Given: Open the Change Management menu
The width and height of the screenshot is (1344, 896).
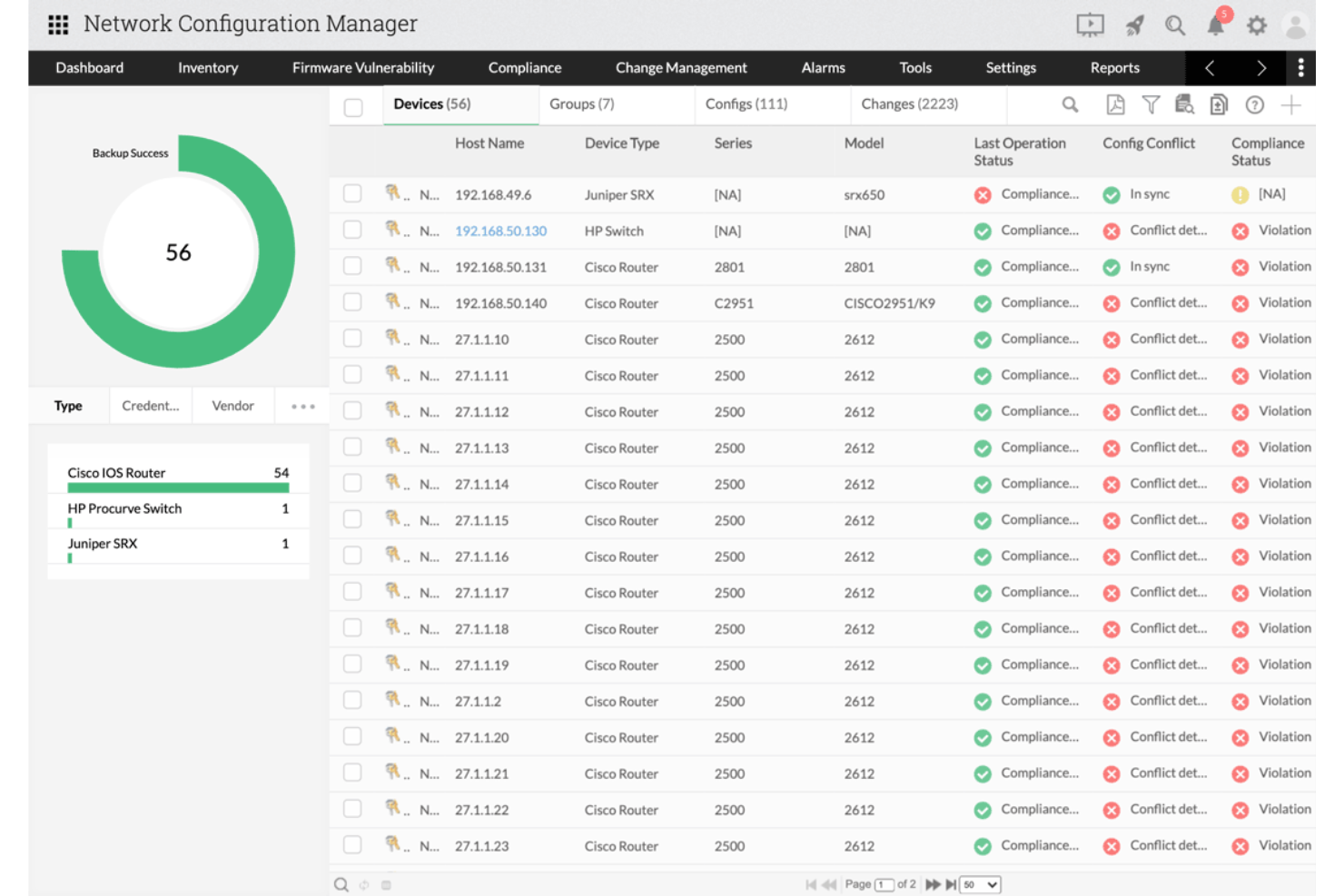Looking at the screenshot, I should pos(681,67).
